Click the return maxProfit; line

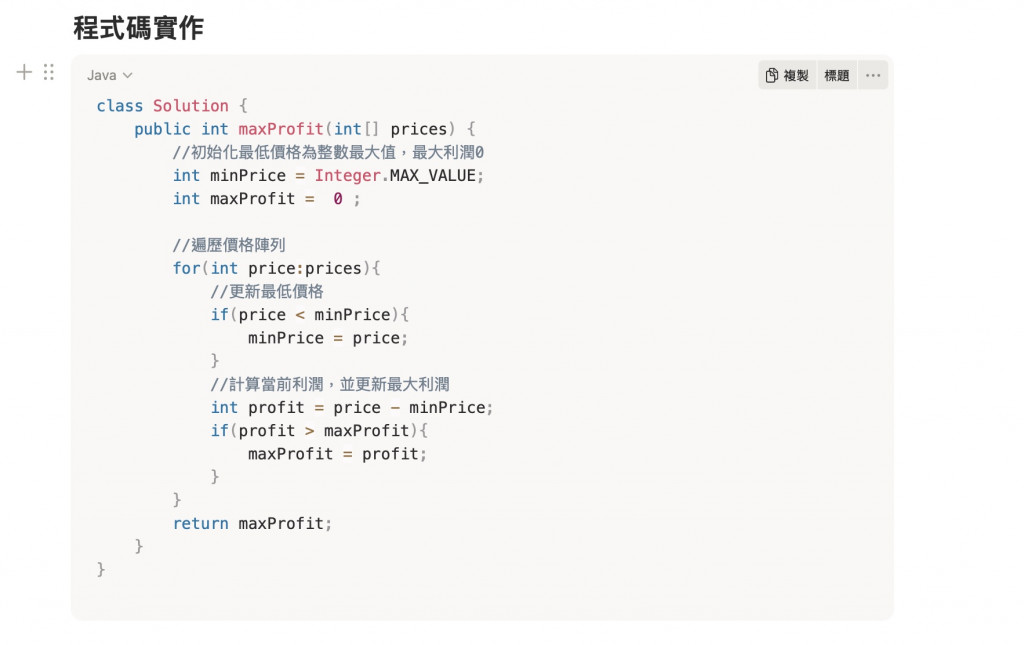[x=252, y=524]
